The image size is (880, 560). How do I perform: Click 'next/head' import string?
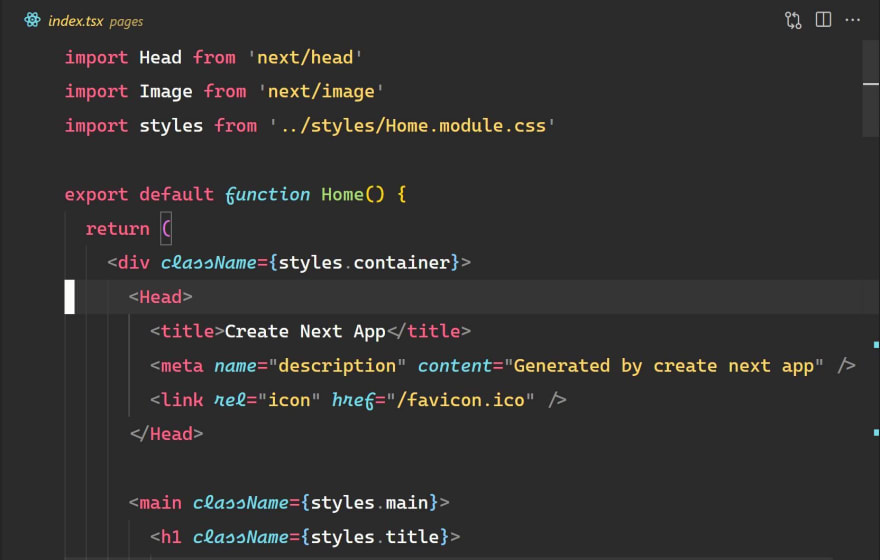click(305, 57)
